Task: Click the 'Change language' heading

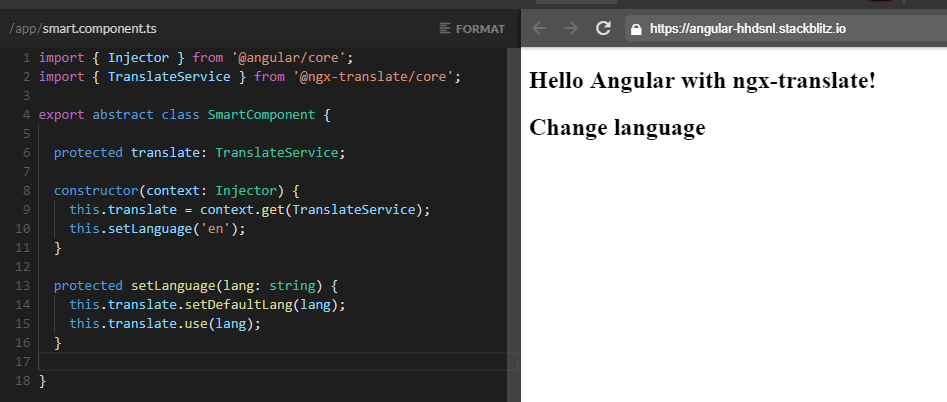Action: coord(617,127)
